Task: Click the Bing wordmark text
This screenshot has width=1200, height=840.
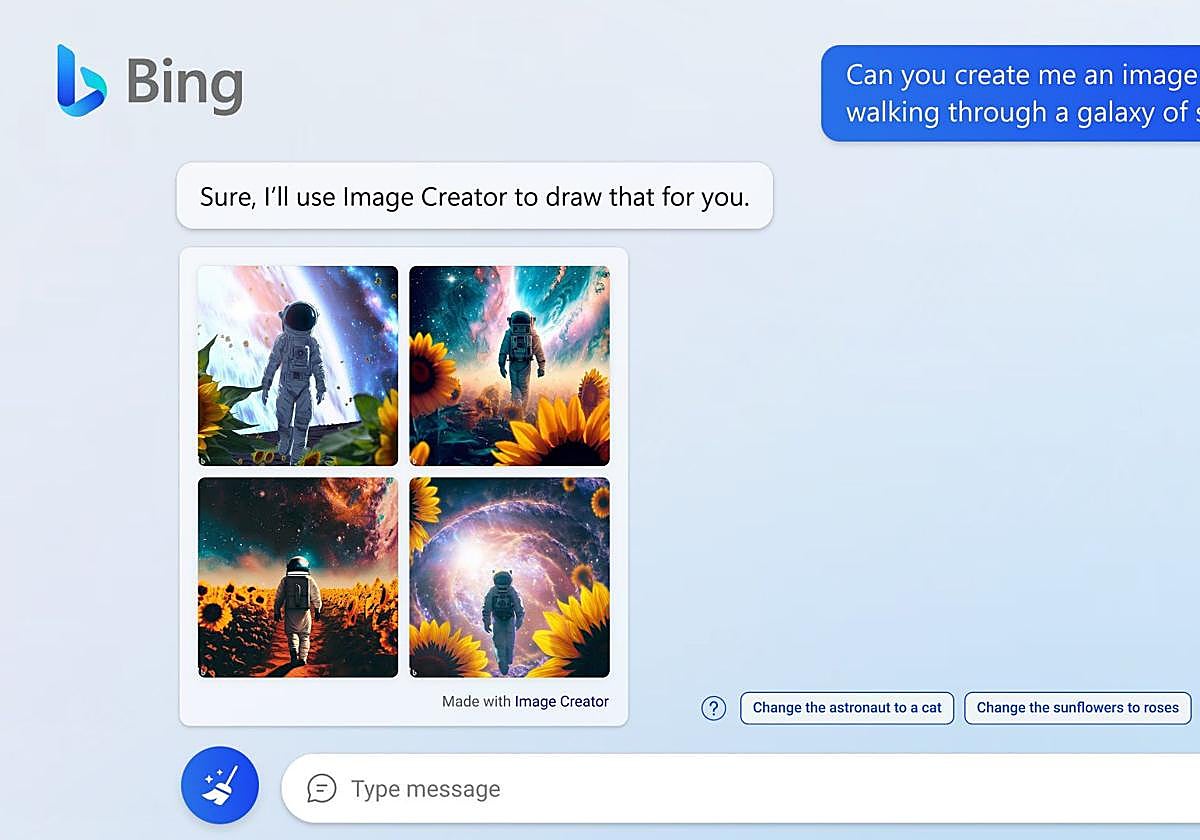Action: pos(185,82)
